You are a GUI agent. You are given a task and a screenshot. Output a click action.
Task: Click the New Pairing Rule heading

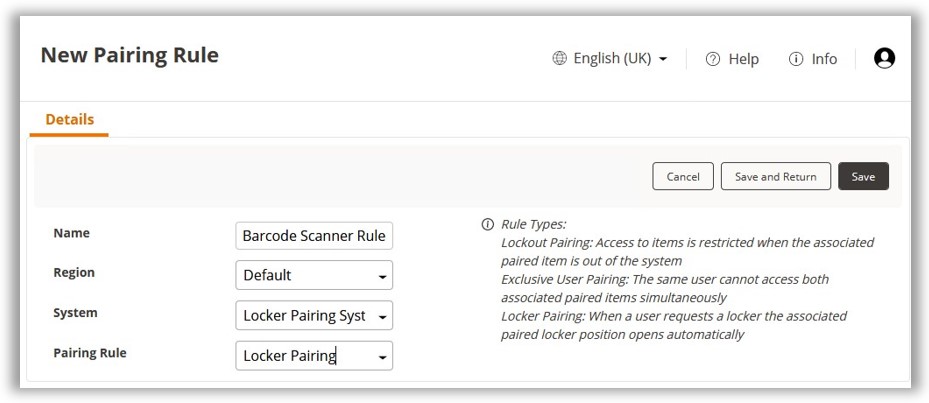[129, 55]
